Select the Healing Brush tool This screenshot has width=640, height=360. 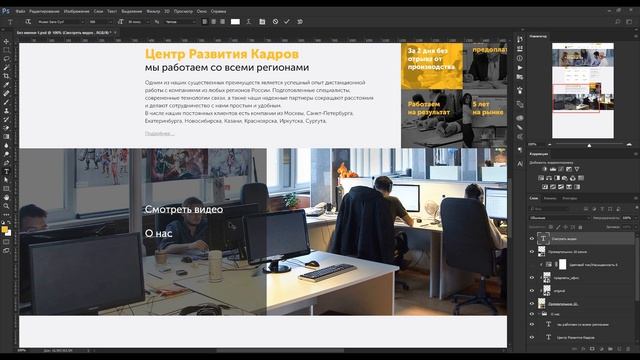pyautogui.click(x=6, y=93)
